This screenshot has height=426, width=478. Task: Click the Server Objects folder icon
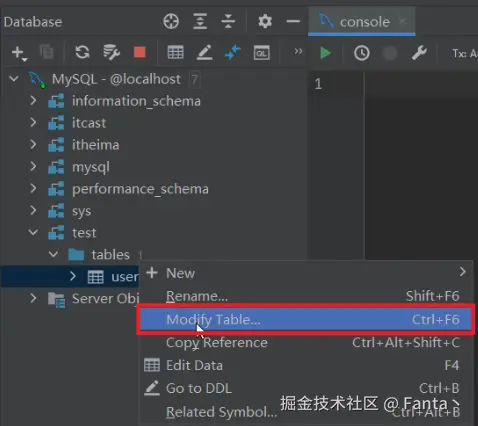(56, 299)
